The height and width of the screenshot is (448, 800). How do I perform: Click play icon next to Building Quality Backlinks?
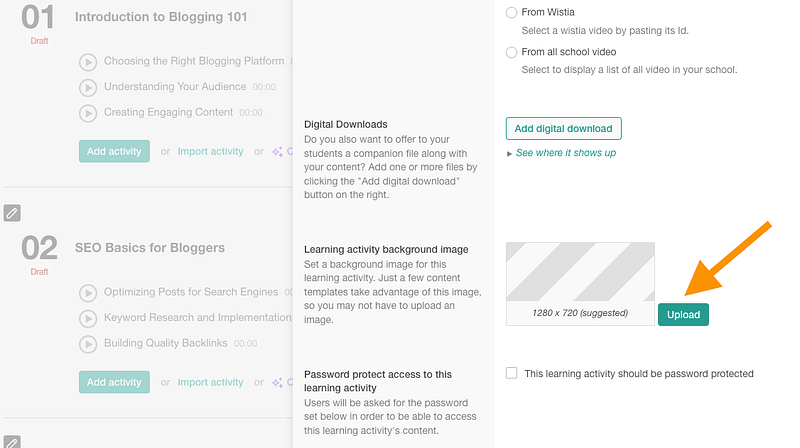tap(88, 343)
